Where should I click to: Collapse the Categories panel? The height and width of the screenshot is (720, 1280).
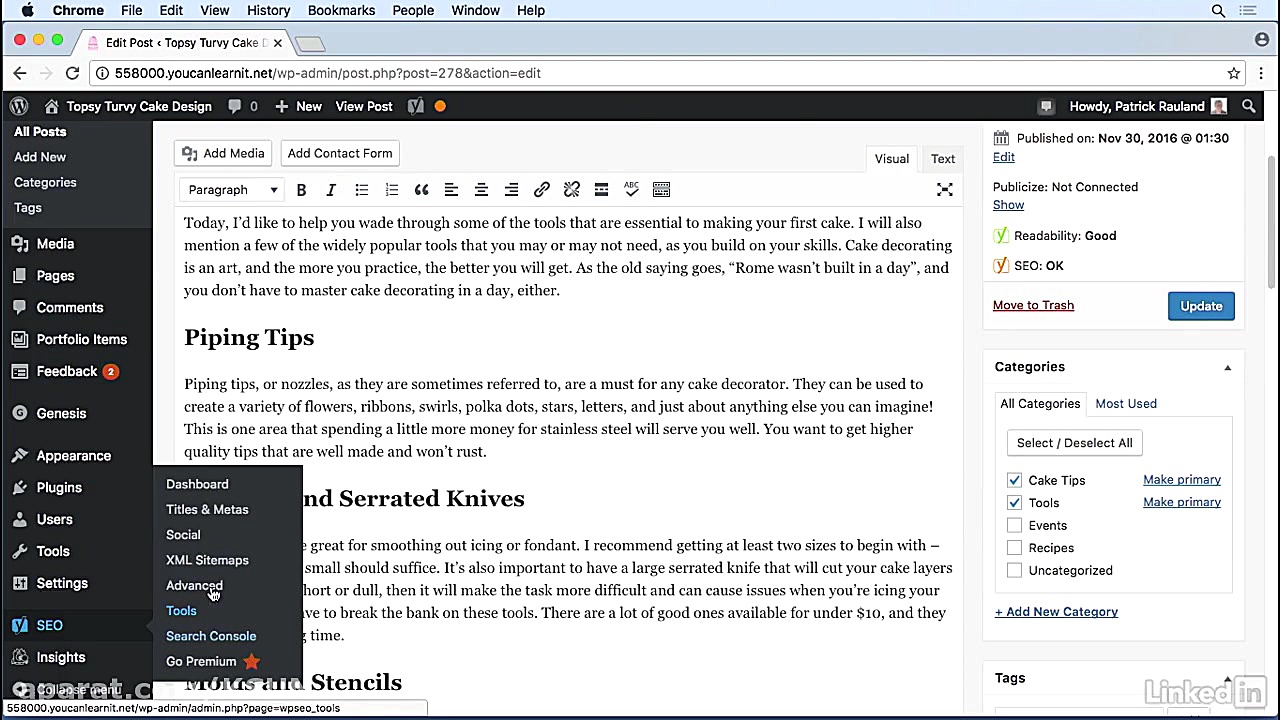pos(1227,367)
